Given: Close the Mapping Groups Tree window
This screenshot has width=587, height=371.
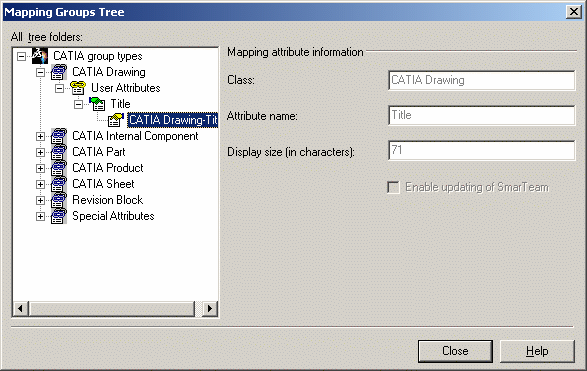Looking at the screenshot, I should (x=574, y=12).
